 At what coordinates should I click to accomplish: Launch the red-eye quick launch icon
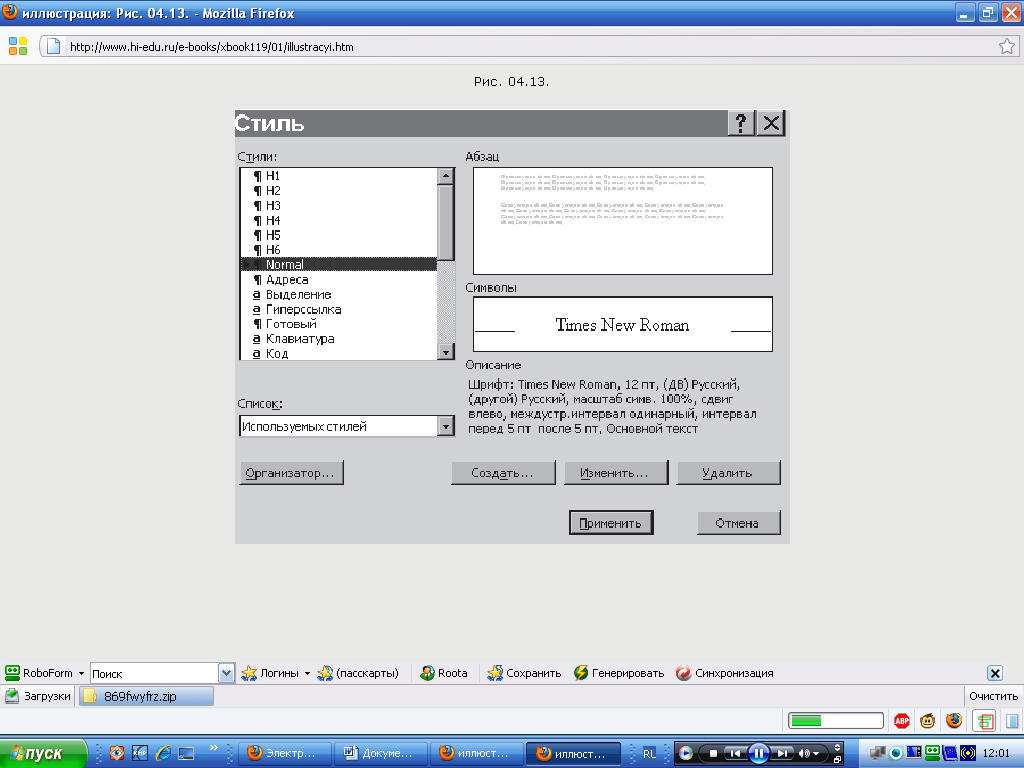[116, 753]
